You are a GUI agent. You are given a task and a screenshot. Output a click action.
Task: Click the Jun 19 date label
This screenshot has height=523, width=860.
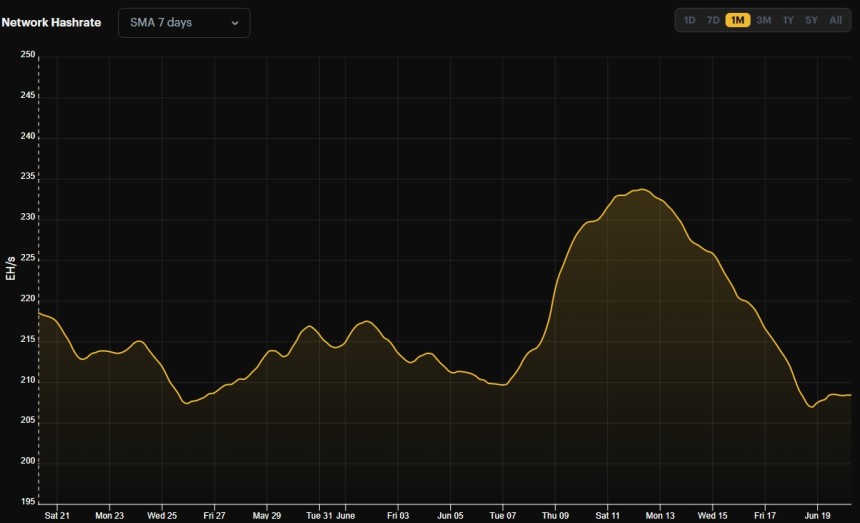pos(818,516)
